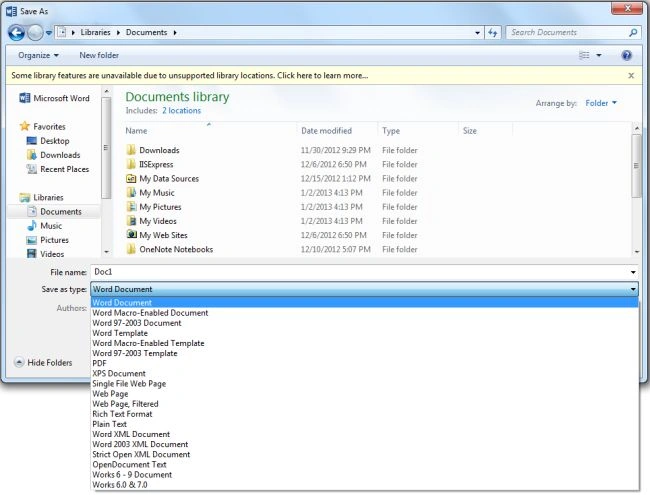Click the Microsoft Word icon in navigation pane
Viewport: 650px width, 495px height.
click(24, 98)
